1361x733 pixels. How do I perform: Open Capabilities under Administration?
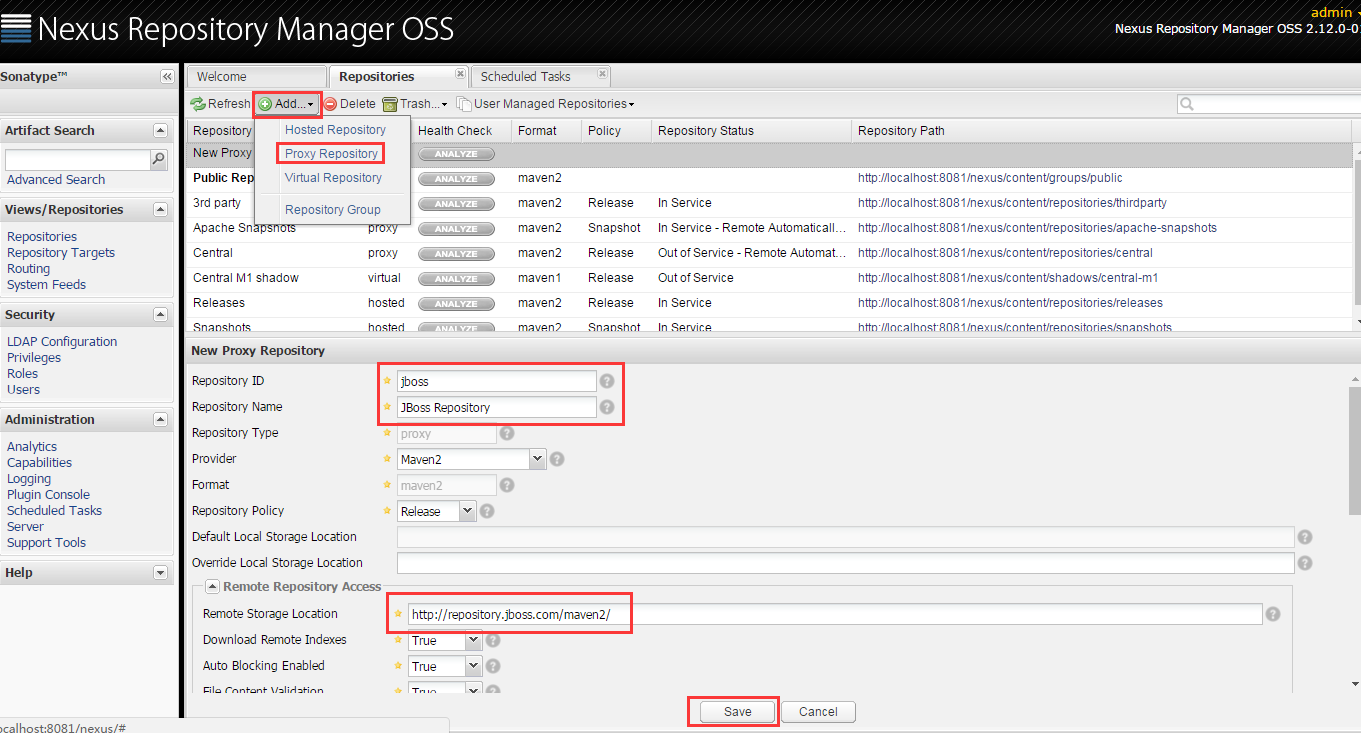(x=39, y=463)
